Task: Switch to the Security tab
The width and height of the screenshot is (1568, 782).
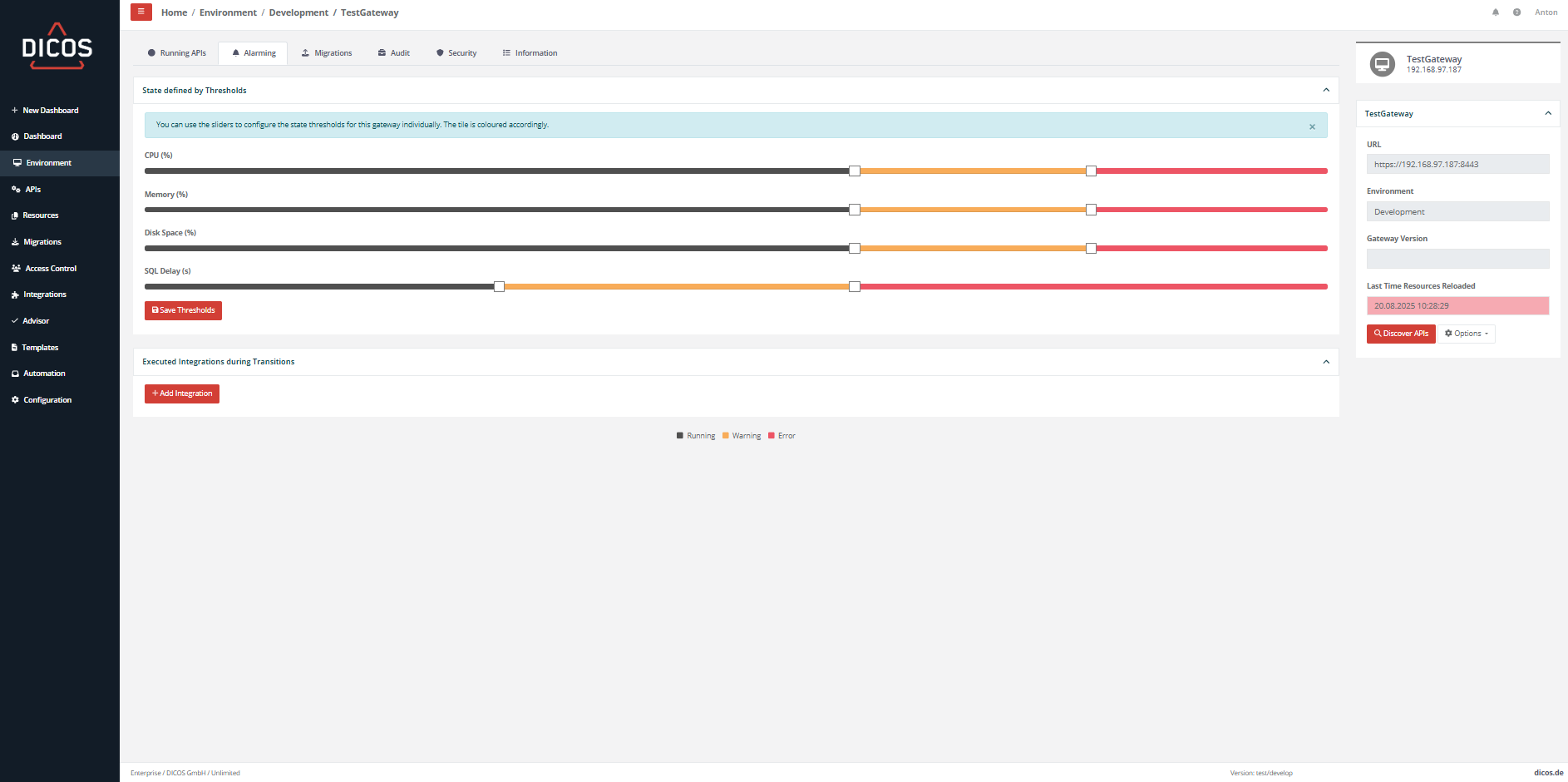Action: click(456, 53)
